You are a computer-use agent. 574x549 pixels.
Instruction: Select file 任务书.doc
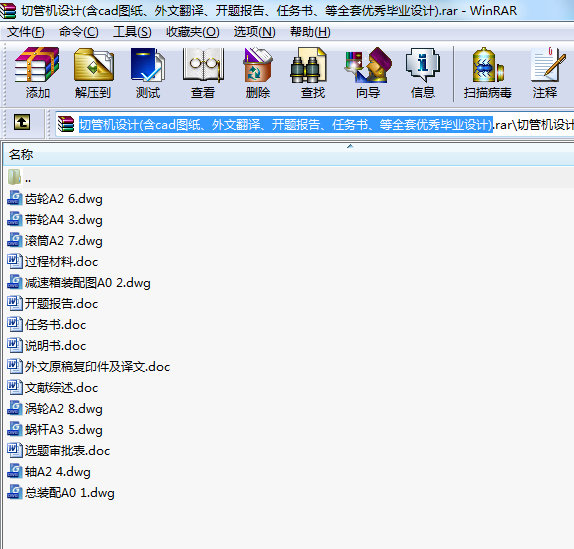tap(47, 324)
